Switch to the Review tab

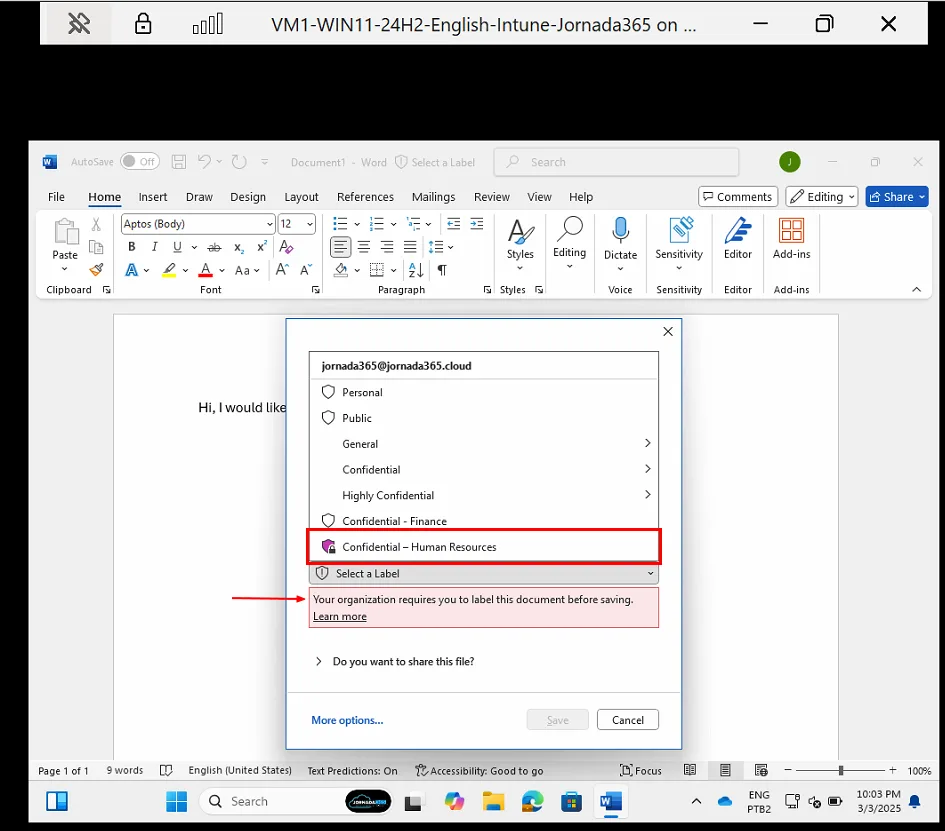tap(492, 197)
